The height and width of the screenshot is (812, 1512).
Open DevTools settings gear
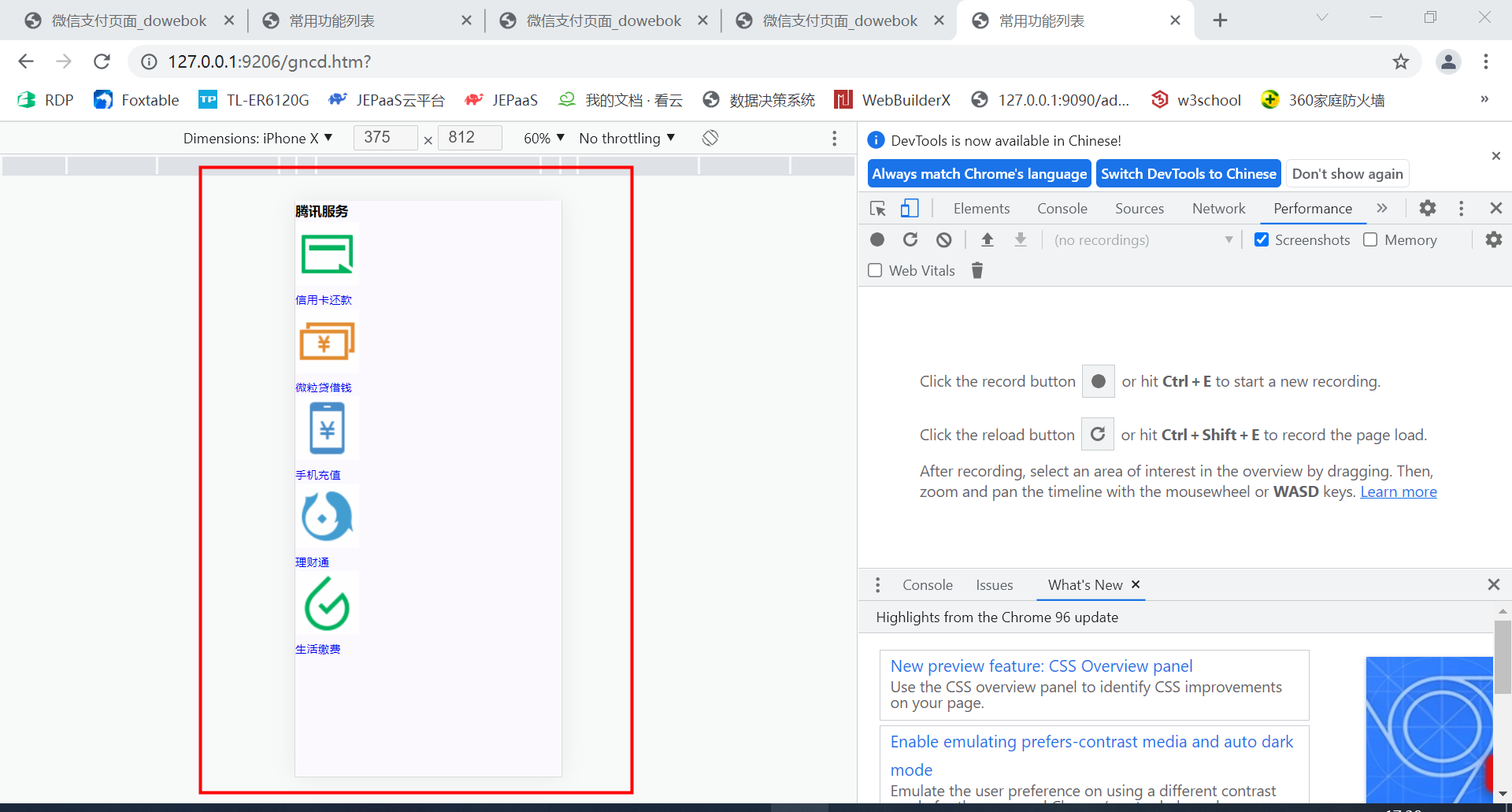tap(1428, 208)
